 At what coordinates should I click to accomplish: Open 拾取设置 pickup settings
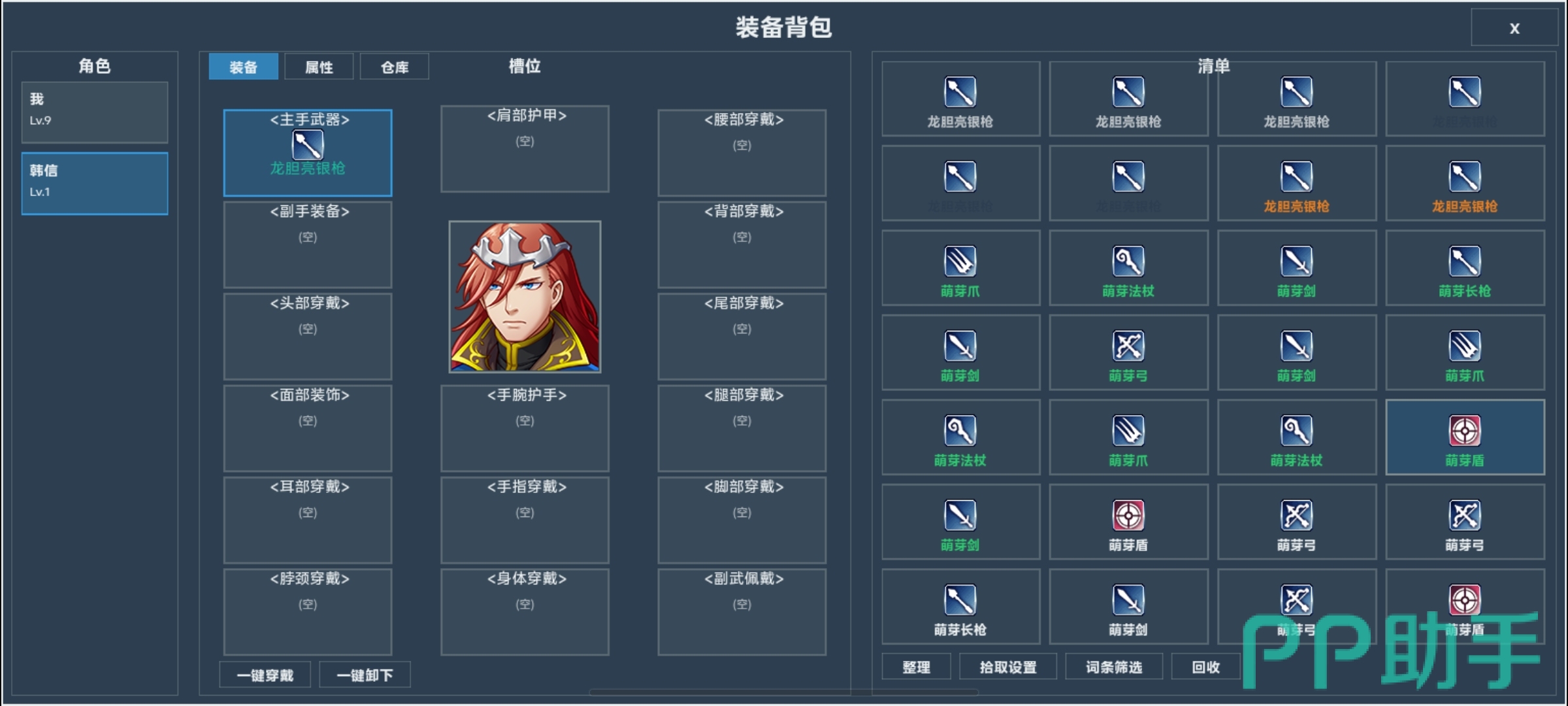click(1008, 667)
